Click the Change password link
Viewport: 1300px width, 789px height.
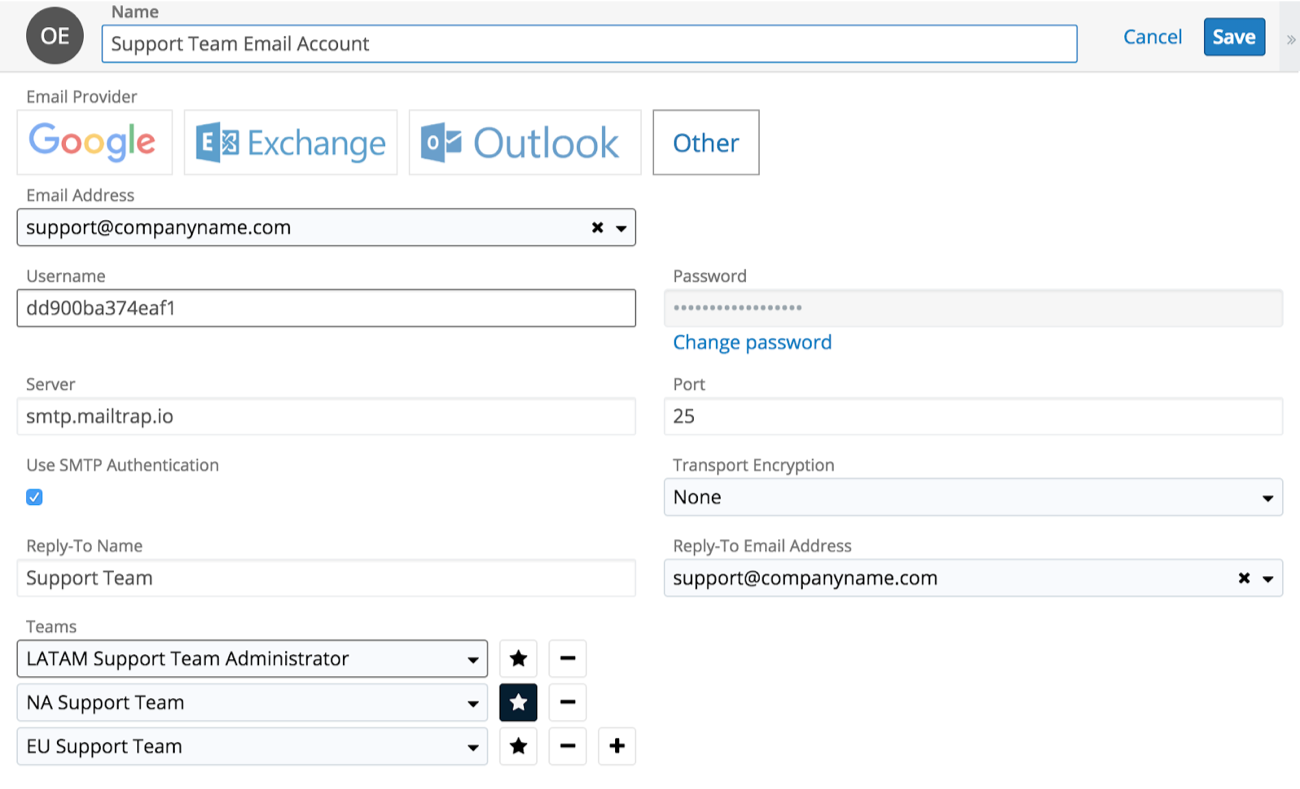(x=752, y=342)
